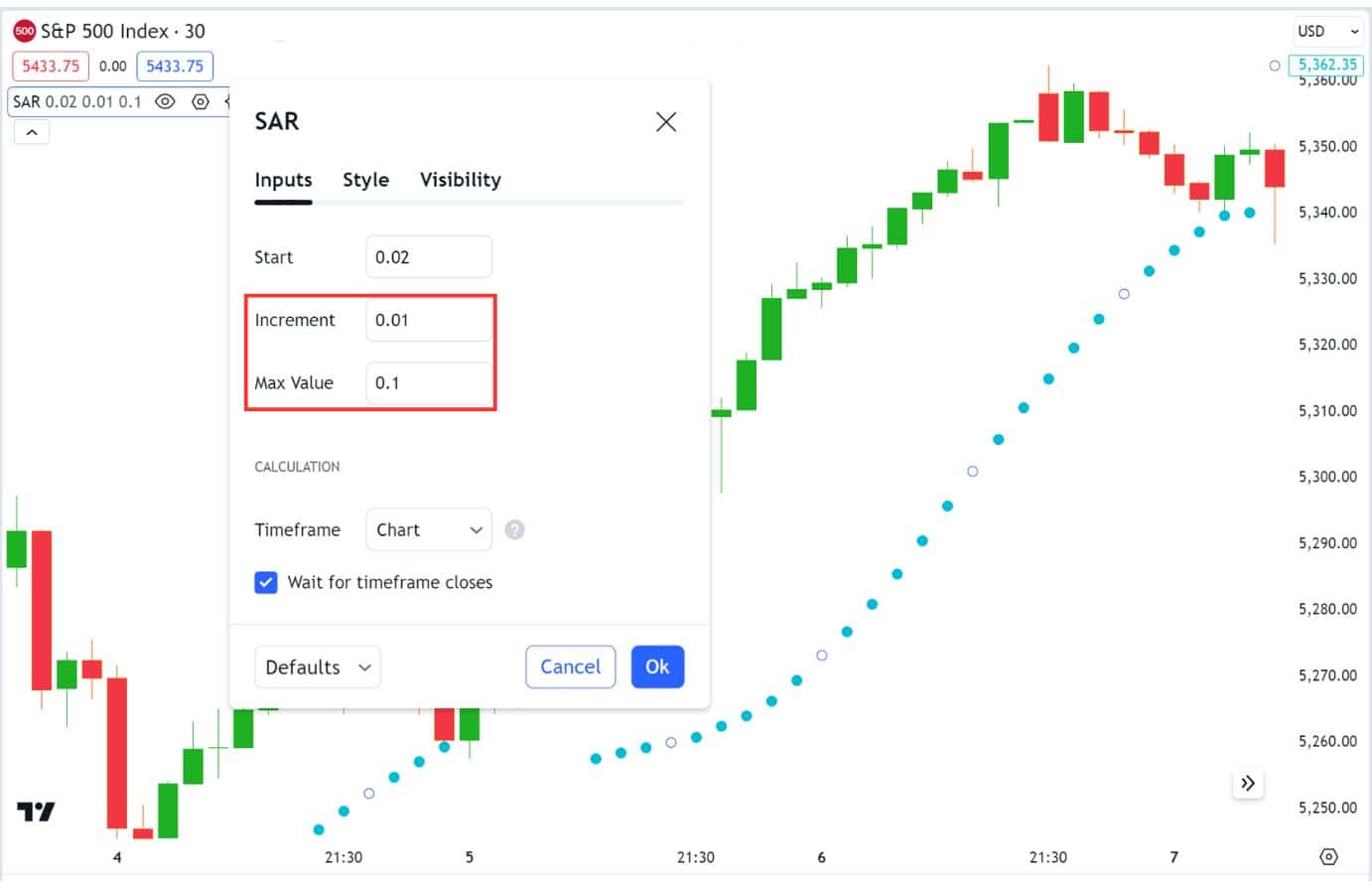
Task: Click the Increment input field
Action: tap(429, 320)
